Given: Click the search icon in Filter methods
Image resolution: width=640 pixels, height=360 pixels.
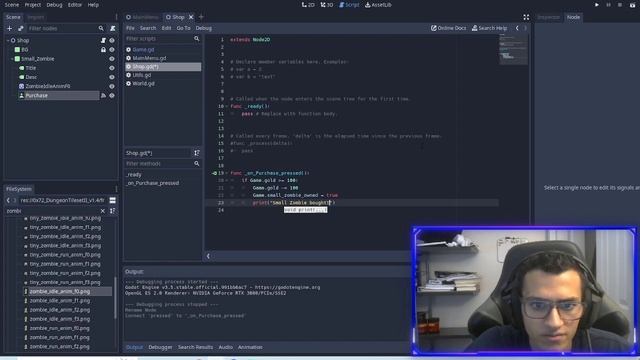Looking at the screenshot, I should pyautogui.click(x=197, y=164).
